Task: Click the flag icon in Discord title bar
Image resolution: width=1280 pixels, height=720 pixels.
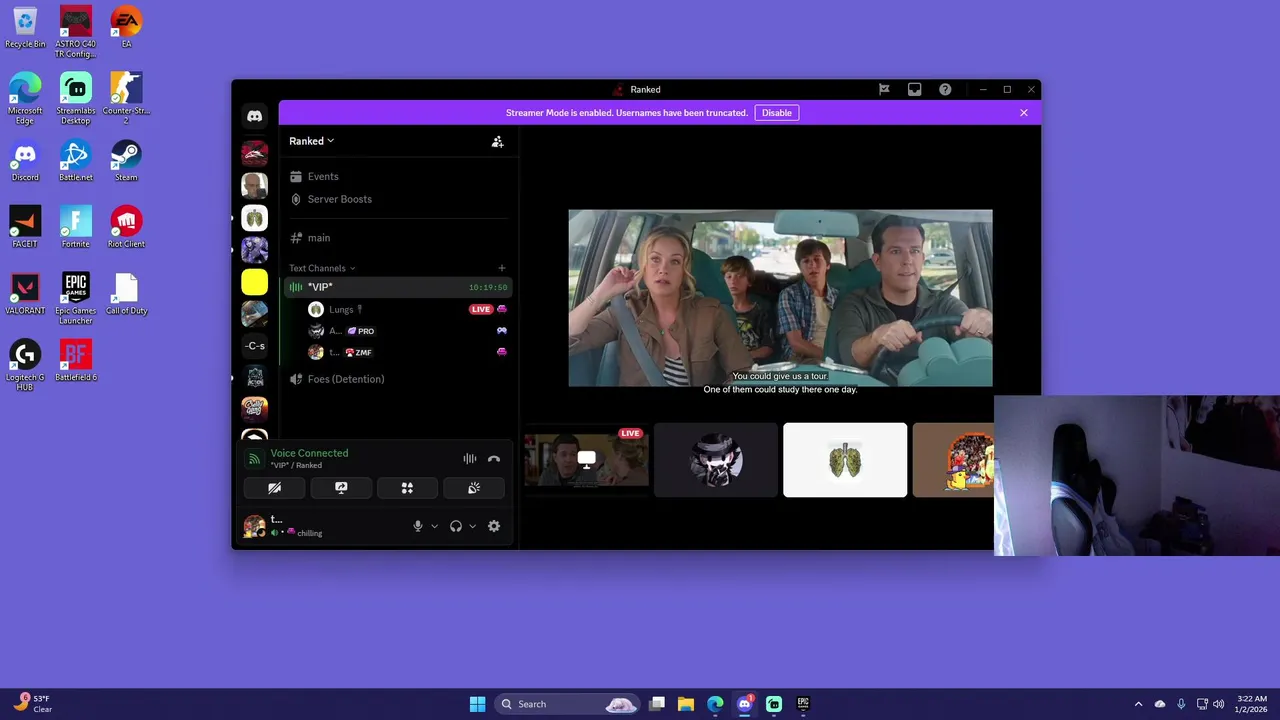Action: click(x=884, y=89)
